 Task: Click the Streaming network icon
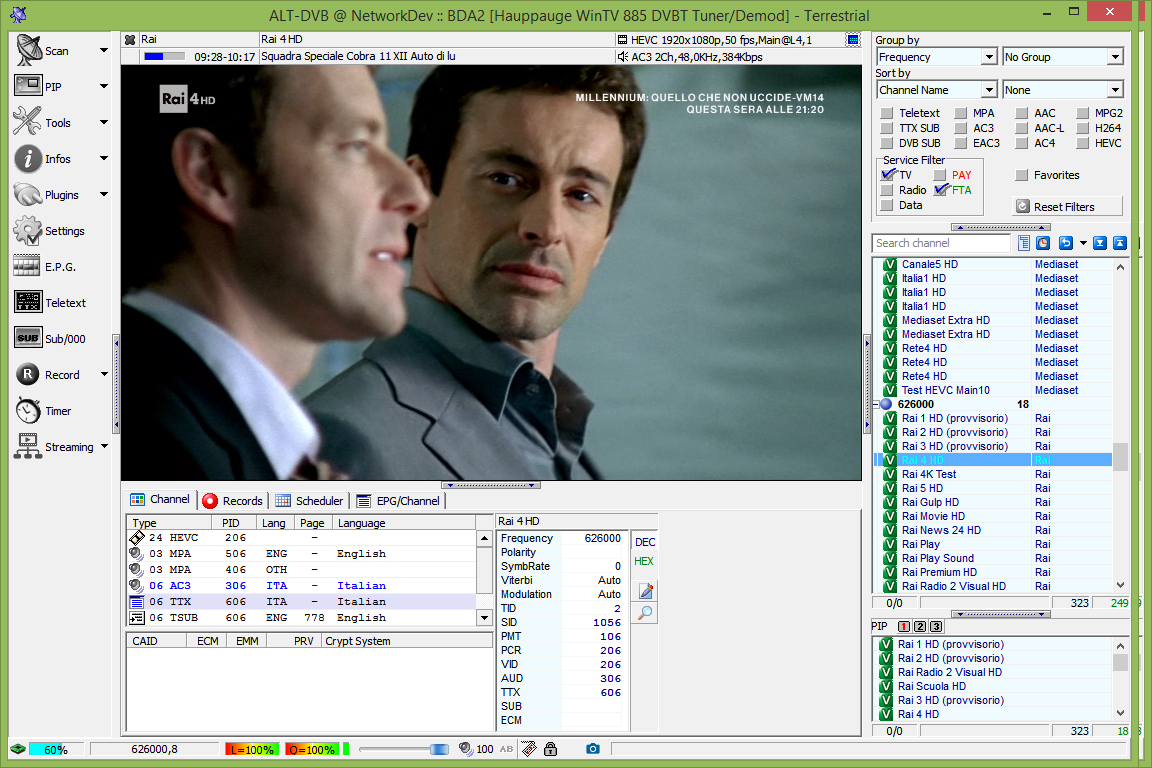28,446
